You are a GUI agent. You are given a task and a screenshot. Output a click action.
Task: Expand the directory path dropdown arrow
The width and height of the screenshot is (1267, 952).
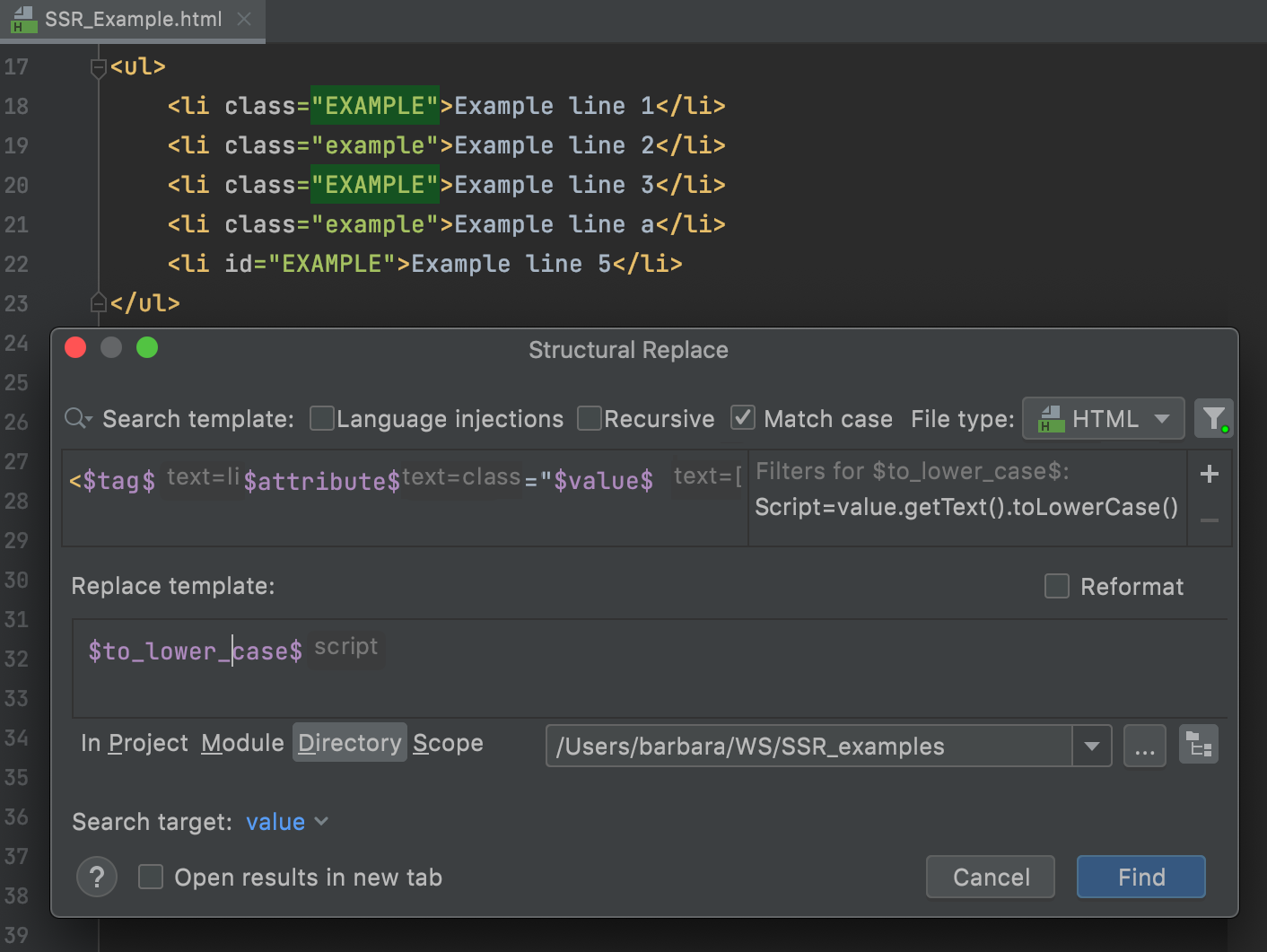pos(1091,746)
